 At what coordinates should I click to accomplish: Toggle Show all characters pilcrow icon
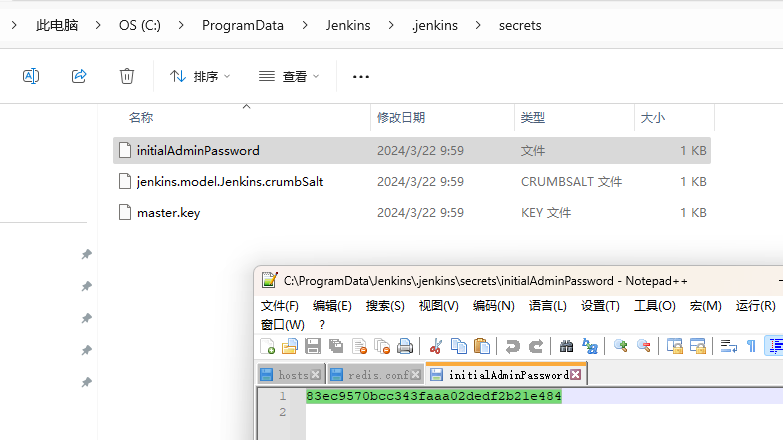pyautogui.click(x=752, y=346)
